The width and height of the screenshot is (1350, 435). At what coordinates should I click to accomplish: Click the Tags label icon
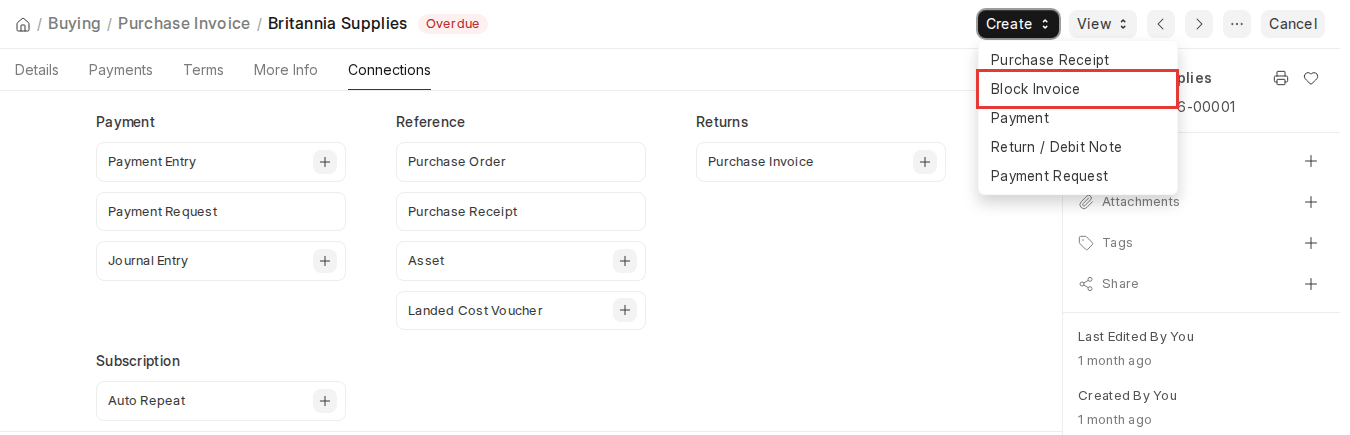tap(1086, 243)
